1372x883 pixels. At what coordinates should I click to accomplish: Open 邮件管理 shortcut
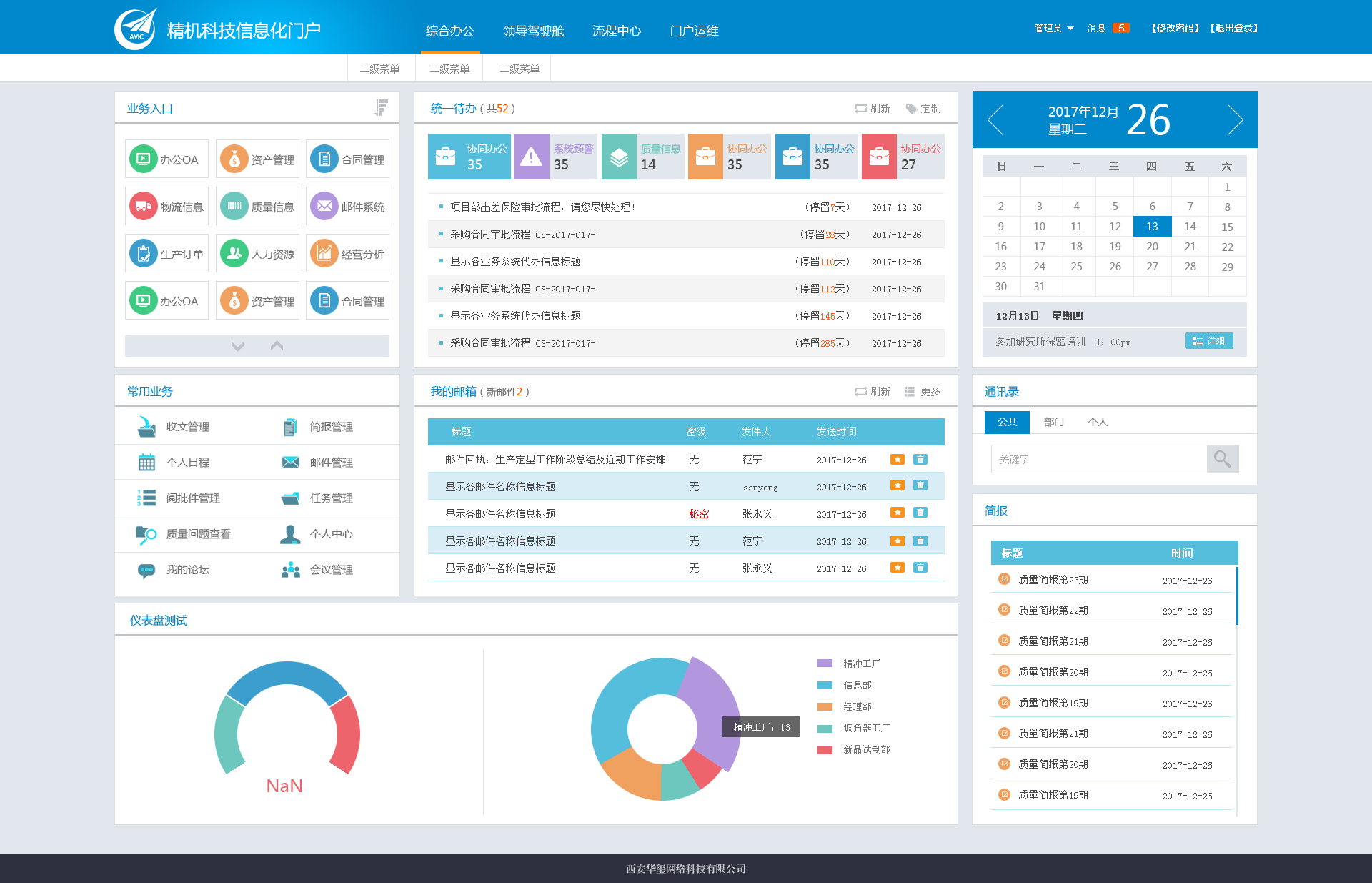pos(317,463)
